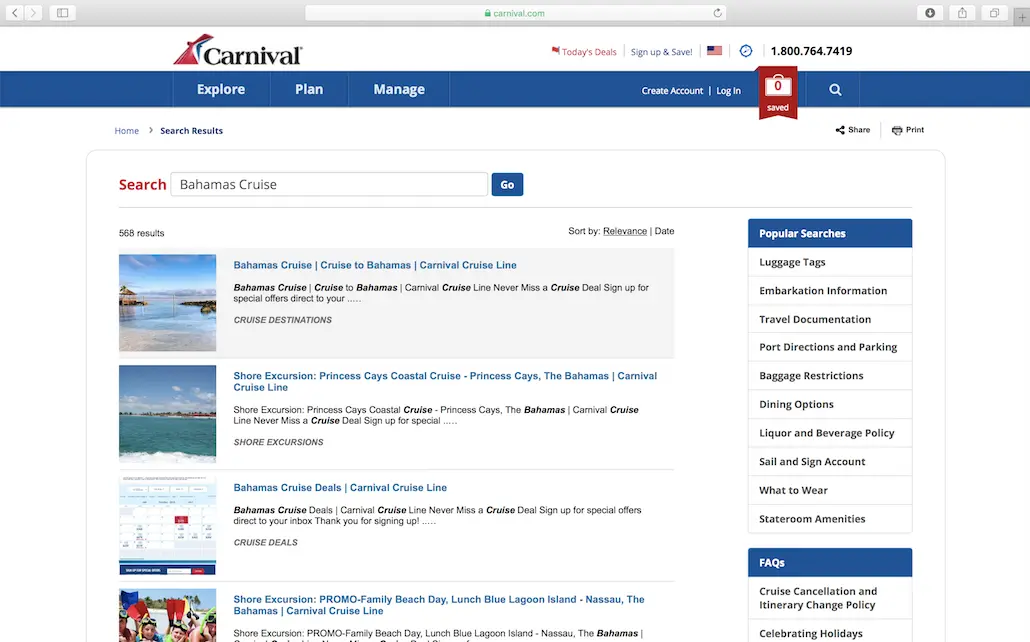
Task: Click the Share icon link
Action: (x=853, y=129)
